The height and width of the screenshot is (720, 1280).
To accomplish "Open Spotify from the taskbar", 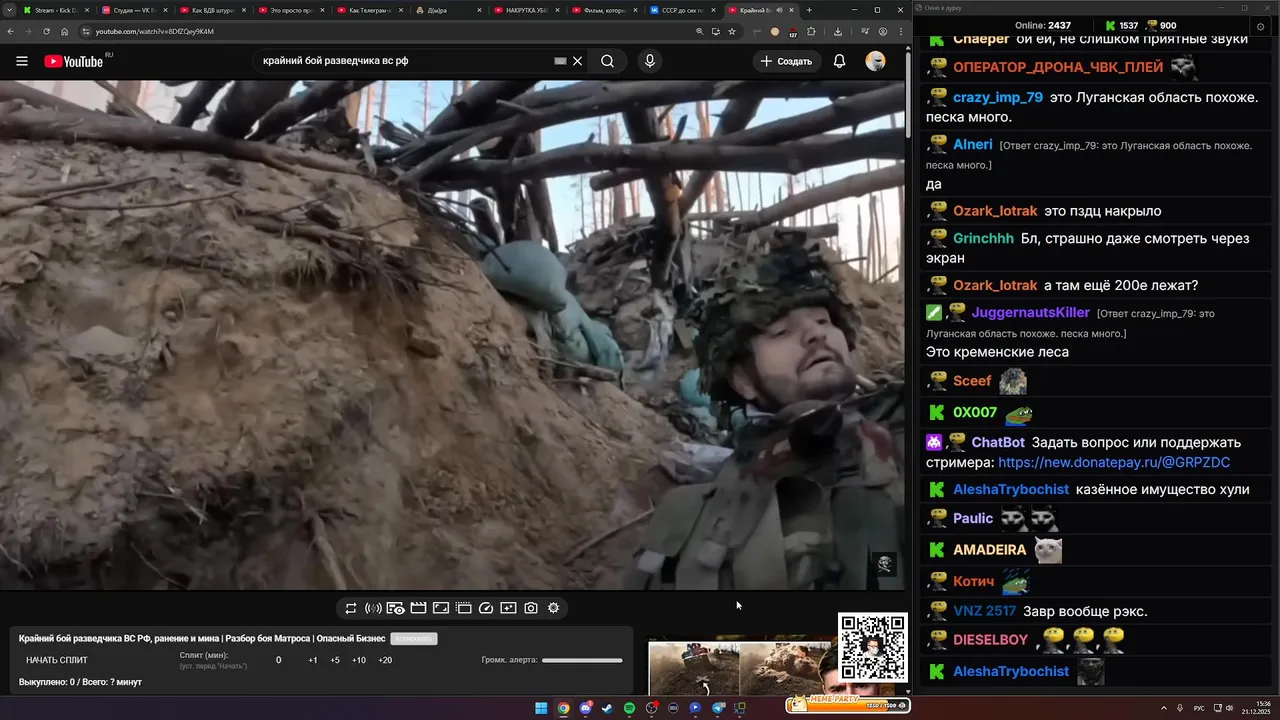I will [x=629, y=708].
